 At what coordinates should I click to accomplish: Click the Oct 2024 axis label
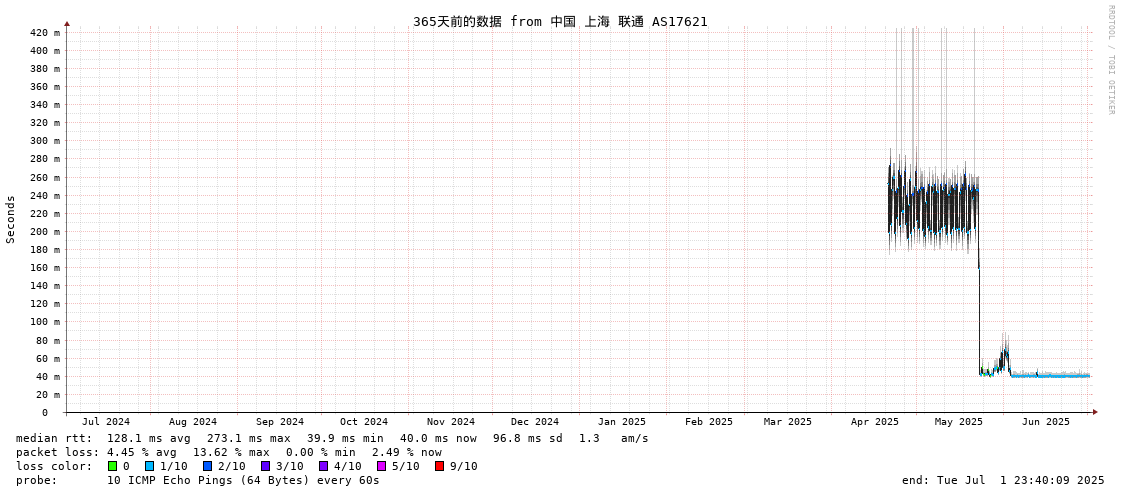point(364,422)
